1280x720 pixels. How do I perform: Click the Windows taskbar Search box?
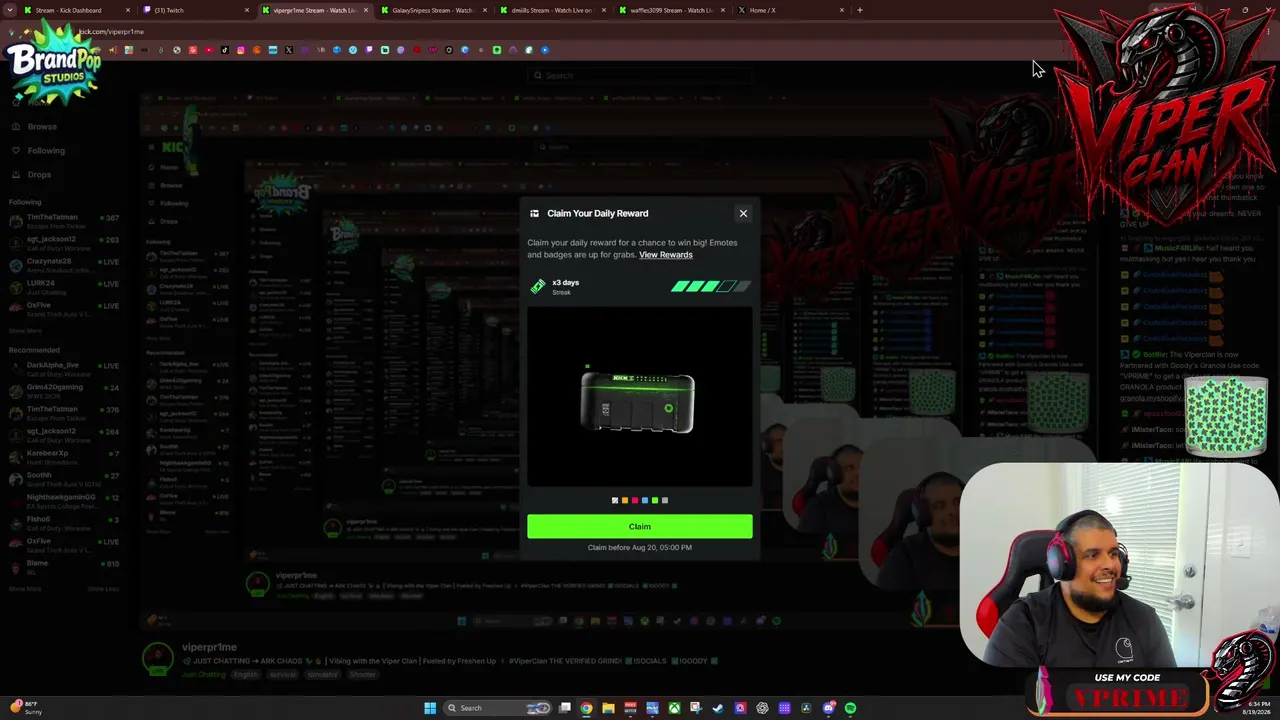click(497, 708)
